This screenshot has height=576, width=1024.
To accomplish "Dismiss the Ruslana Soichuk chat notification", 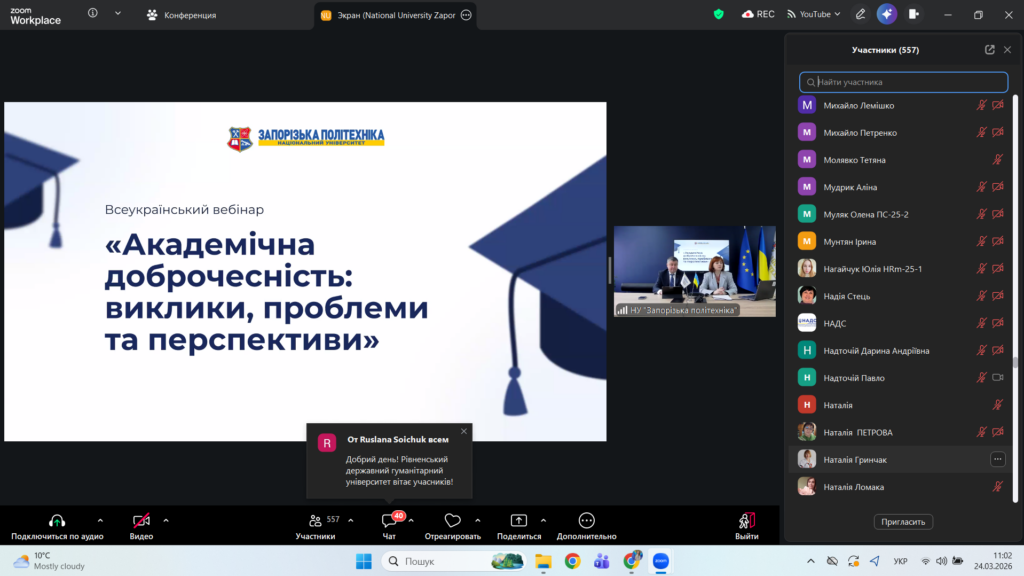I will coord(464,431).
